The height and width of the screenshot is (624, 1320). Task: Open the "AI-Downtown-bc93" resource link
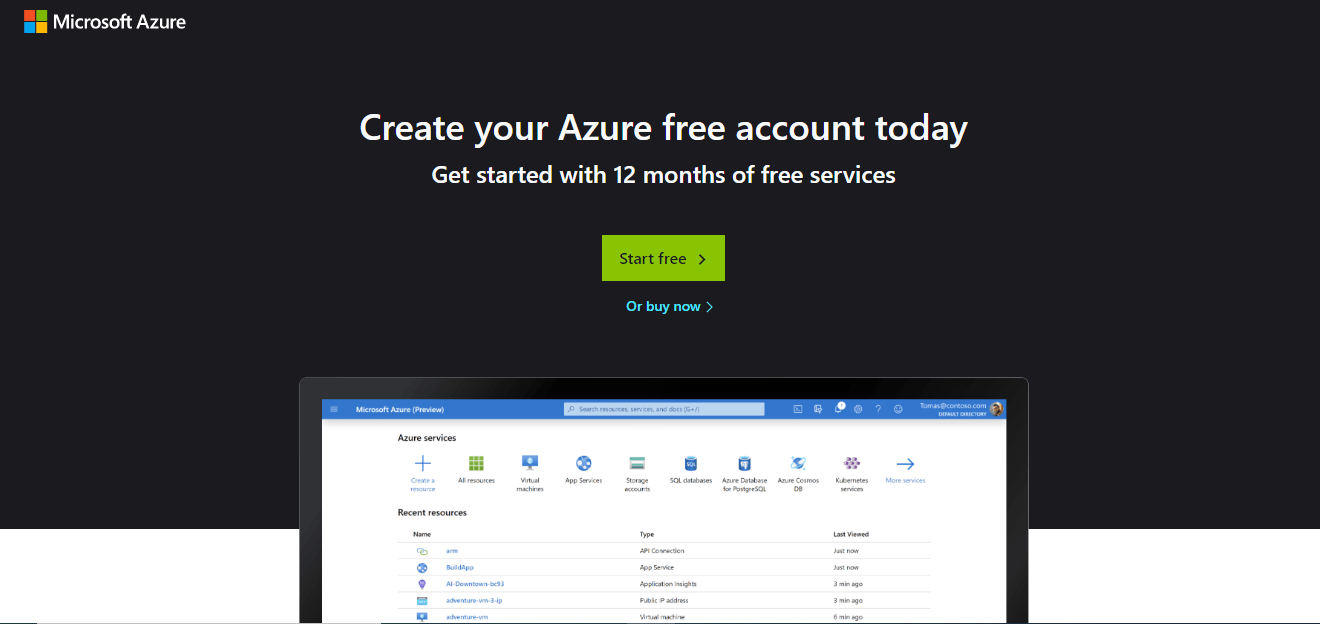tap(475, 584)
